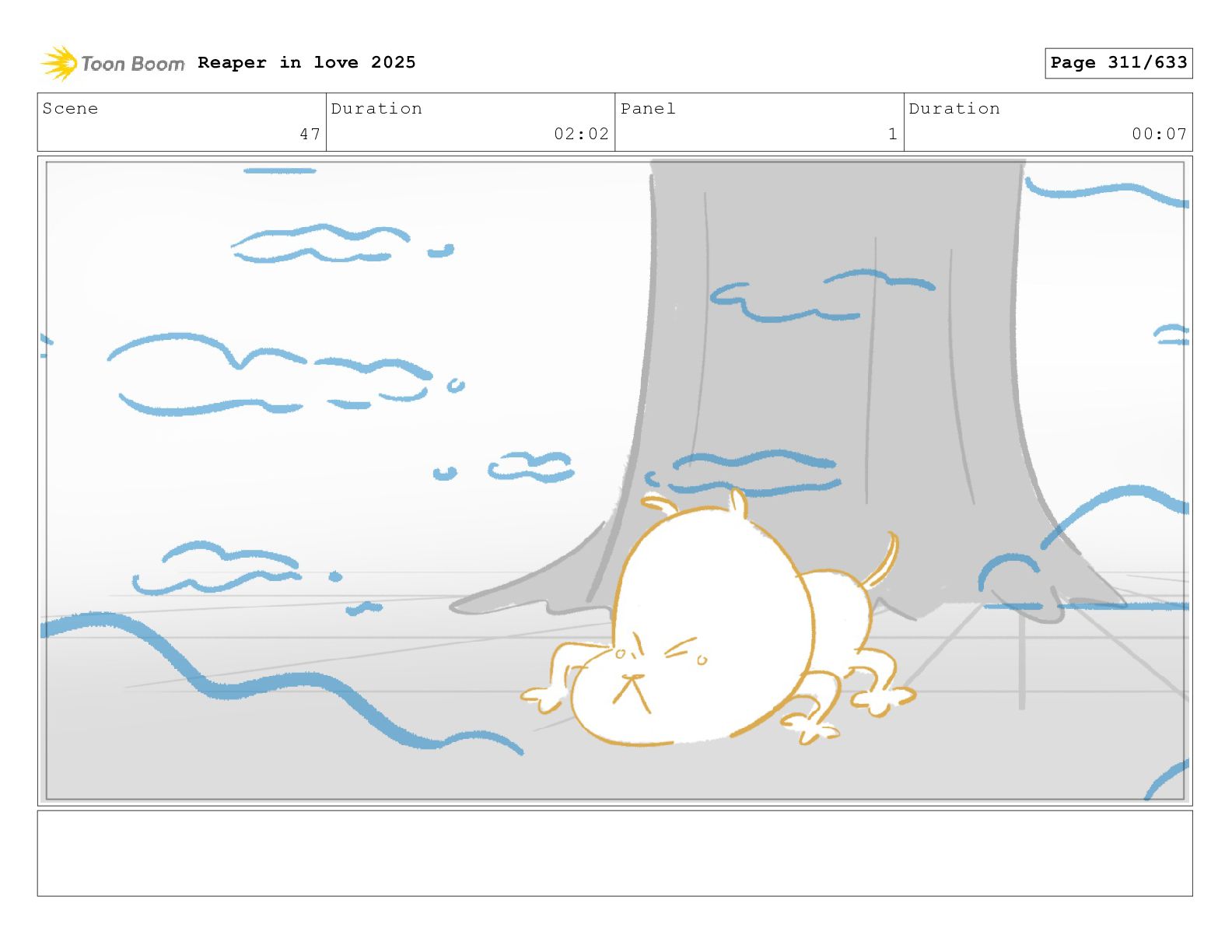Click the 'Panel' header label
Viewport: 1232px width, 952px height.
pyautogui.click(x=648, y=109)
